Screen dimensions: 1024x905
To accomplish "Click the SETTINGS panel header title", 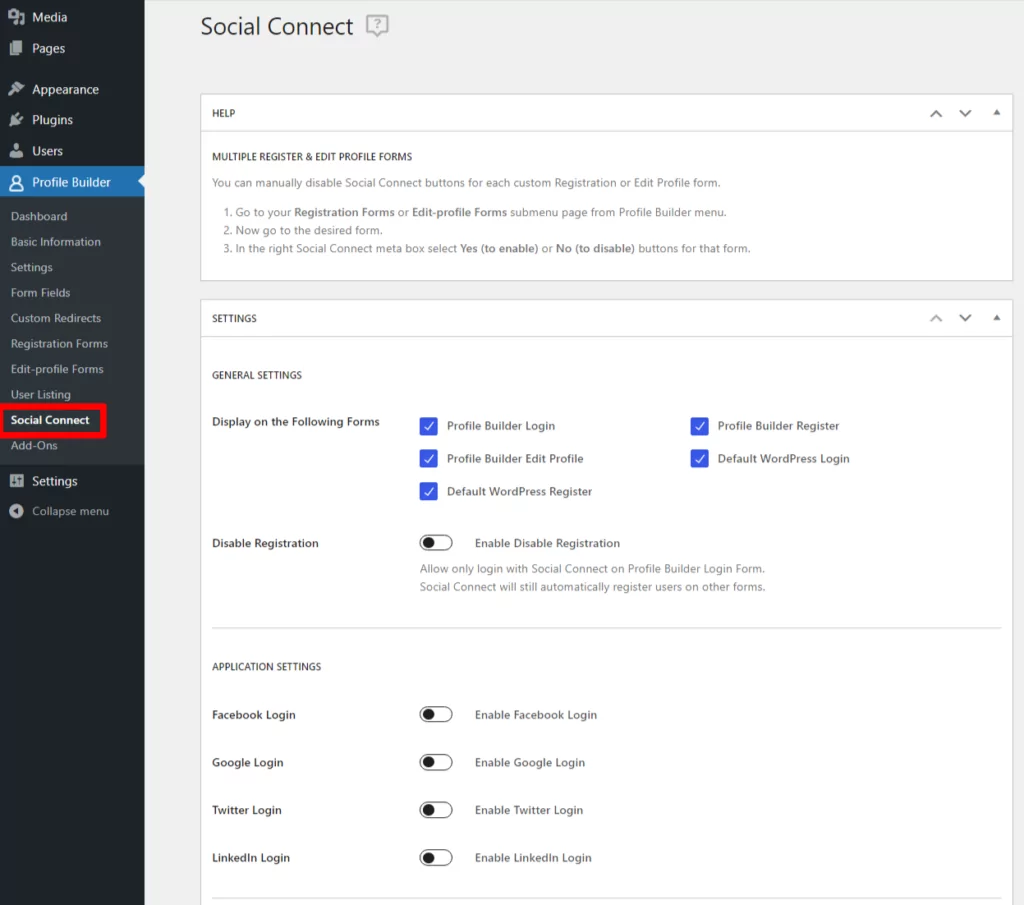I will (234, 318).
